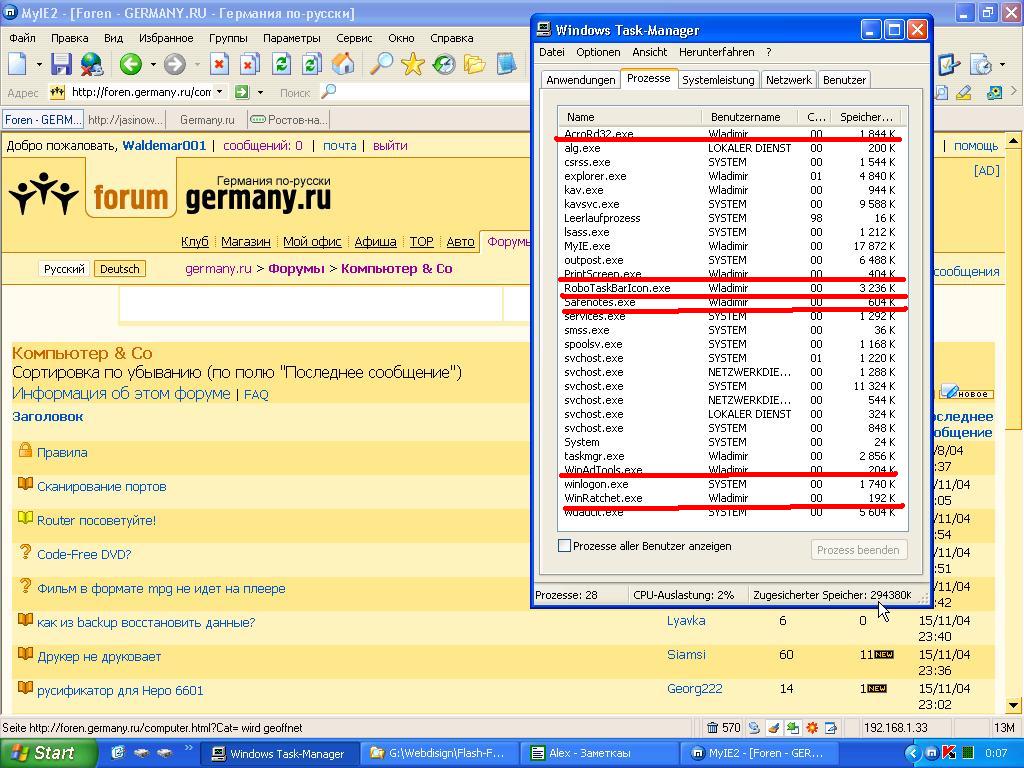
Task: Go to the Home page icon
Action: pos(344,64)
